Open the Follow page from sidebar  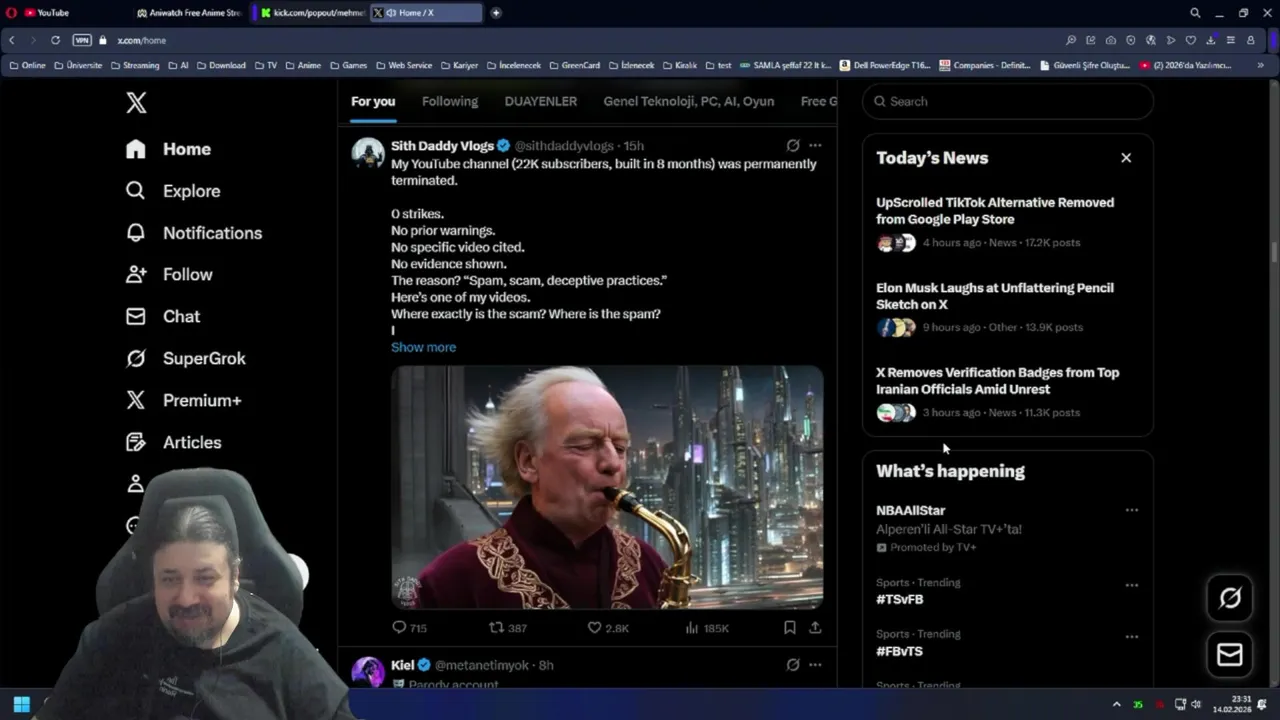coord(169,274)
